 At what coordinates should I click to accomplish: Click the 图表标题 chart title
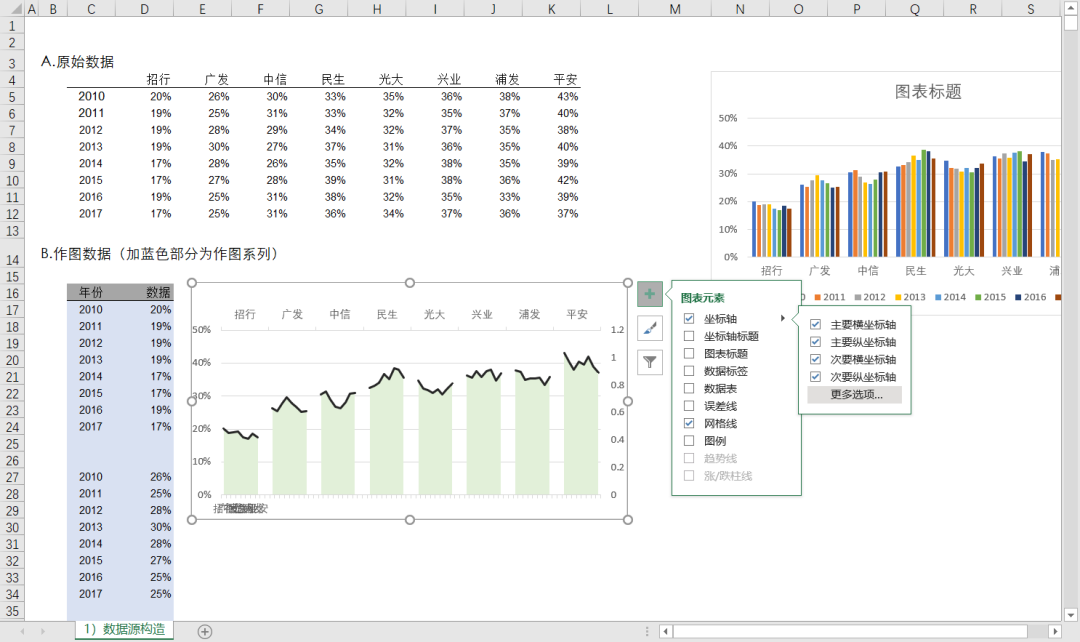(928, 92)
